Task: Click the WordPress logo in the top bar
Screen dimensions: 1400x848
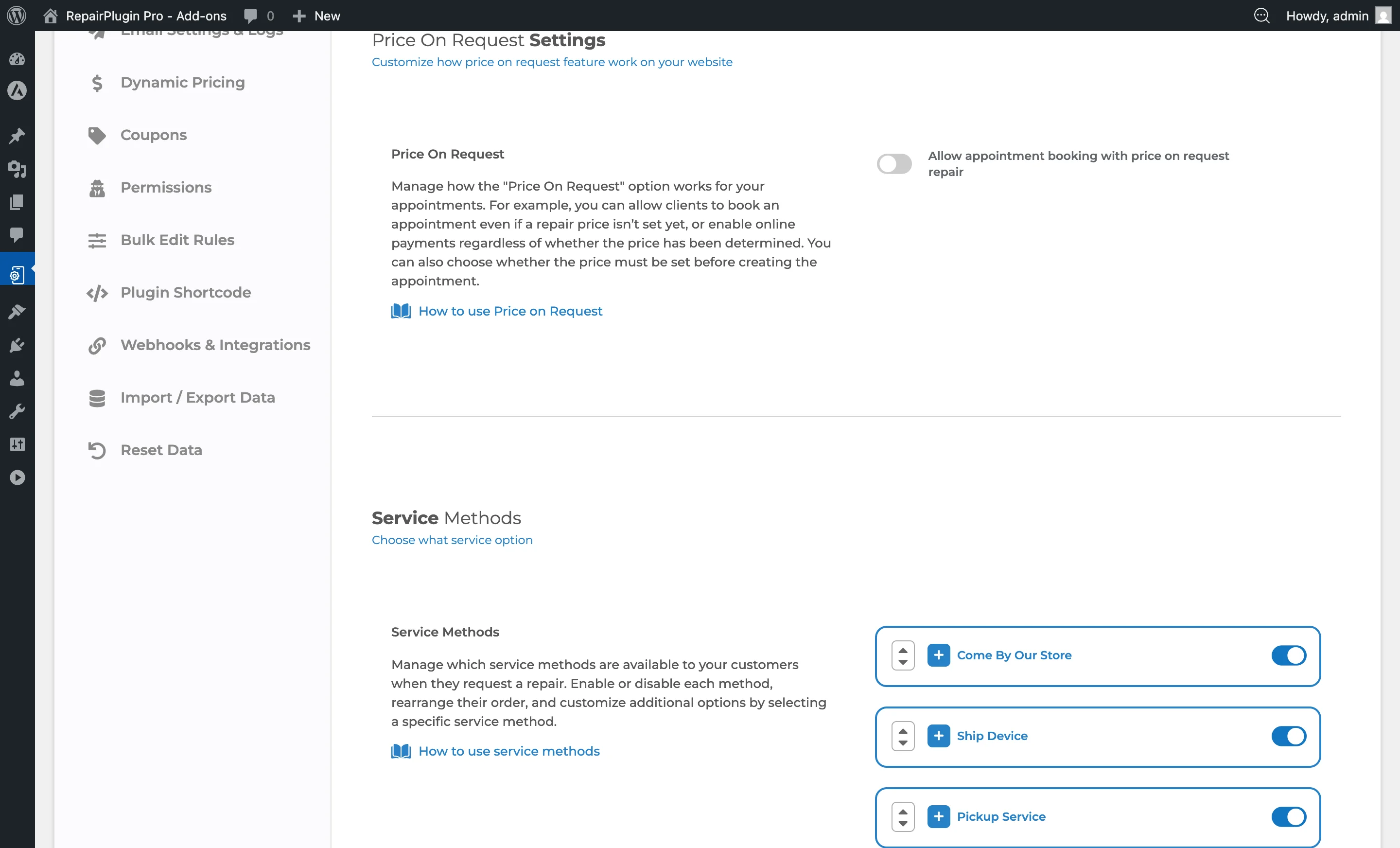Action: [x=16, y=16]
